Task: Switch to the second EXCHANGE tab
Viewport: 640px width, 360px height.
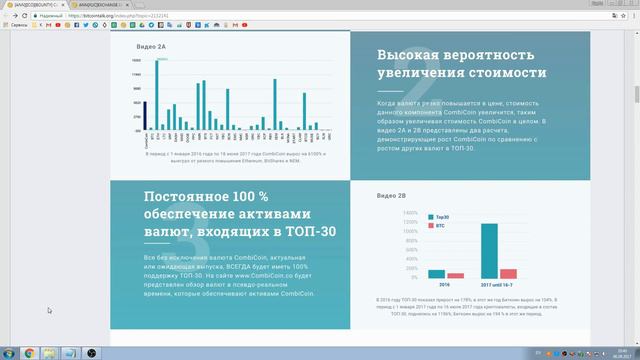Action: pyautogui.click(x=100, y=5)
